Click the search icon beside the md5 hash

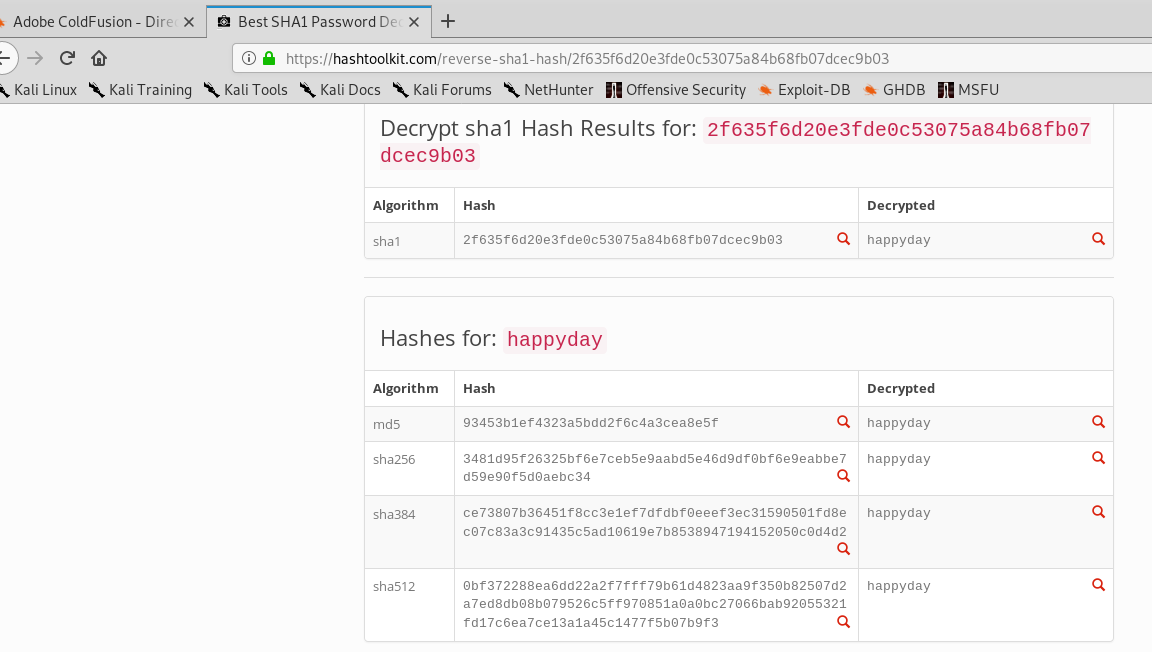tap(843, 422)
